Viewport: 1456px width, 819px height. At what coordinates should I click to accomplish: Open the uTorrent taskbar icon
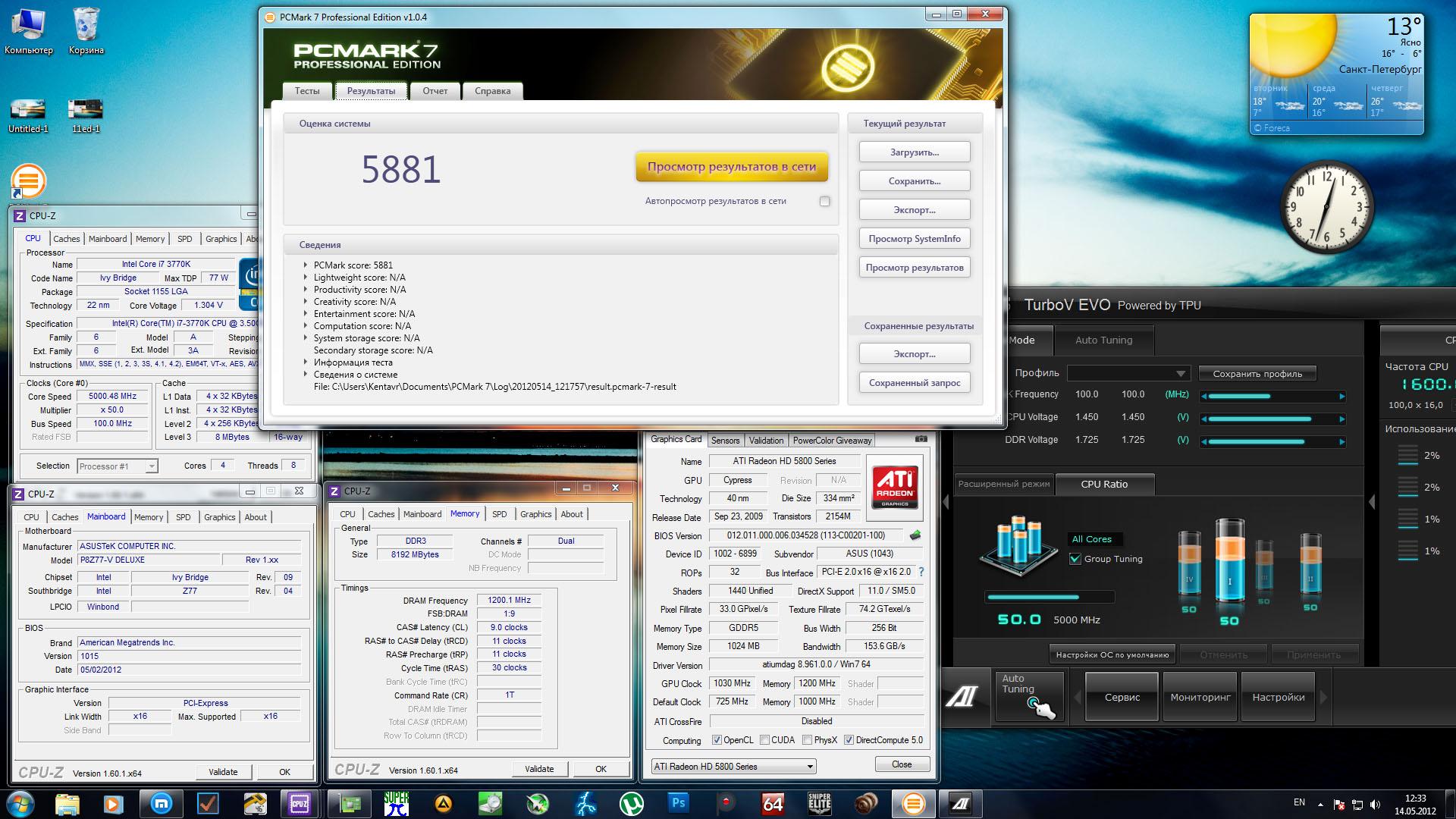[631, 803]
